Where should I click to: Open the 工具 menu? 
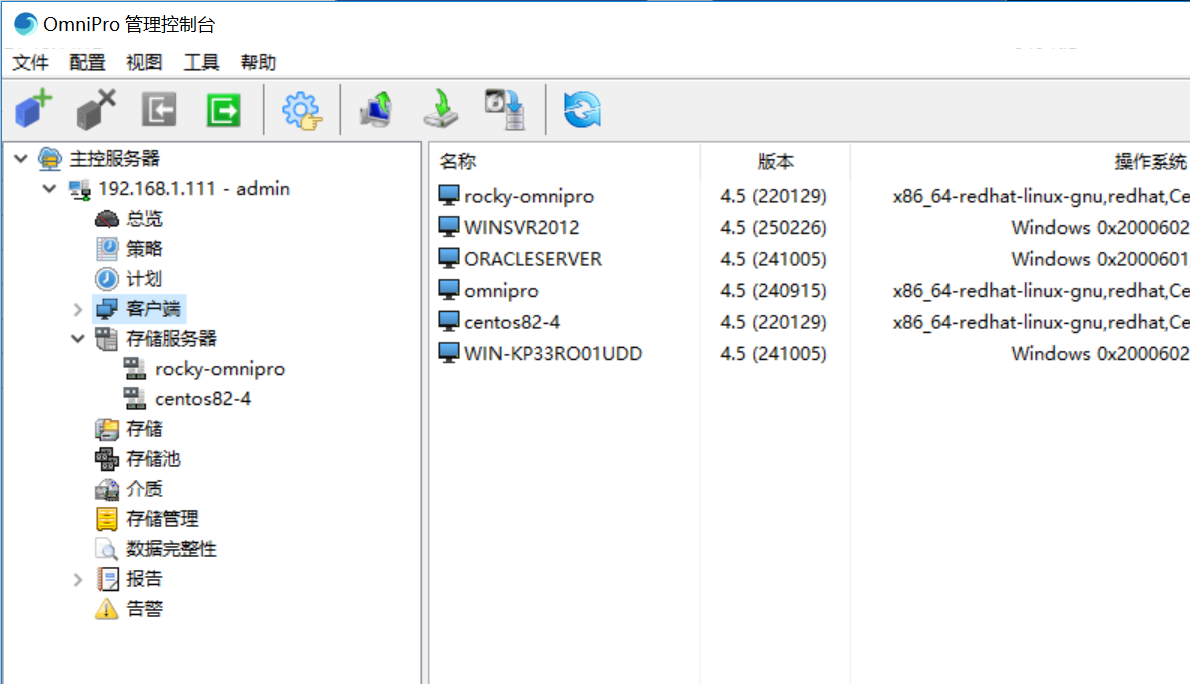point(201,62)
